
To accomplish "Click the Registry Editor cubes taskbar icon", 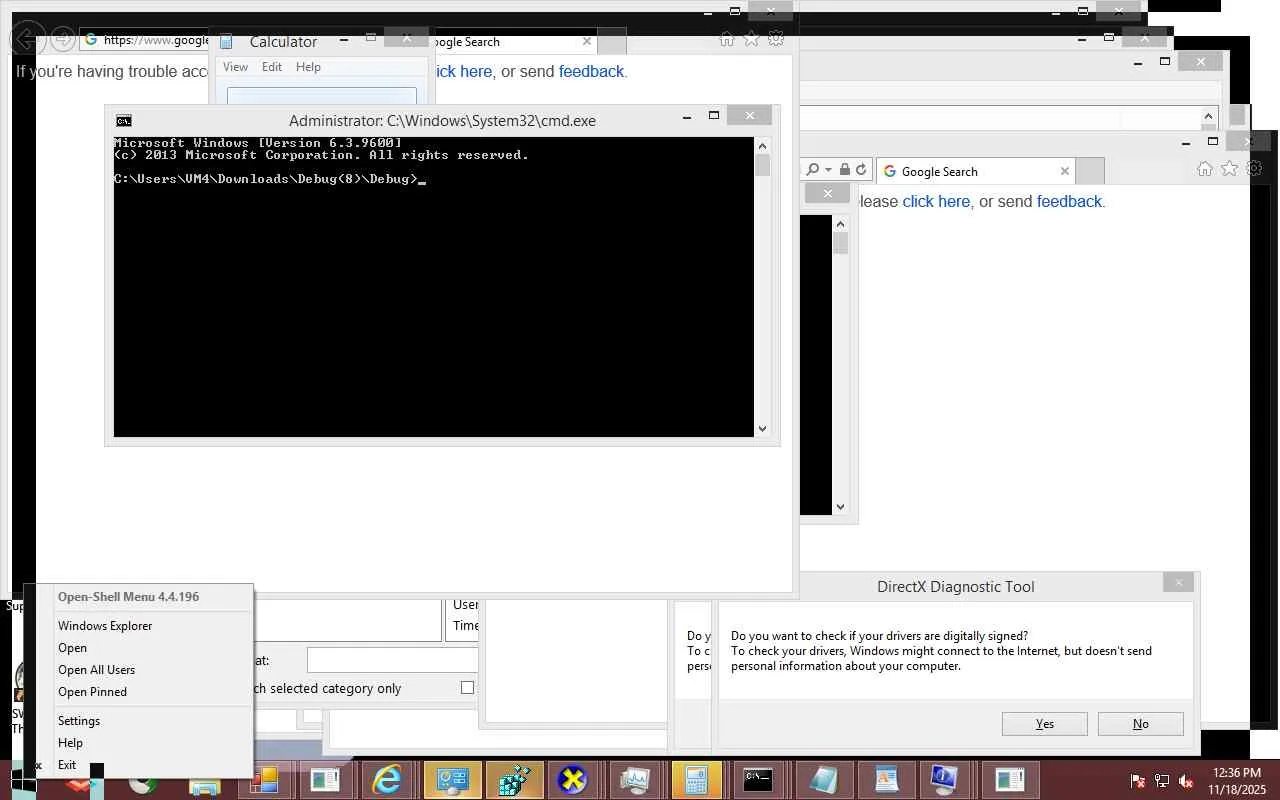I will [x=514, y=779].
